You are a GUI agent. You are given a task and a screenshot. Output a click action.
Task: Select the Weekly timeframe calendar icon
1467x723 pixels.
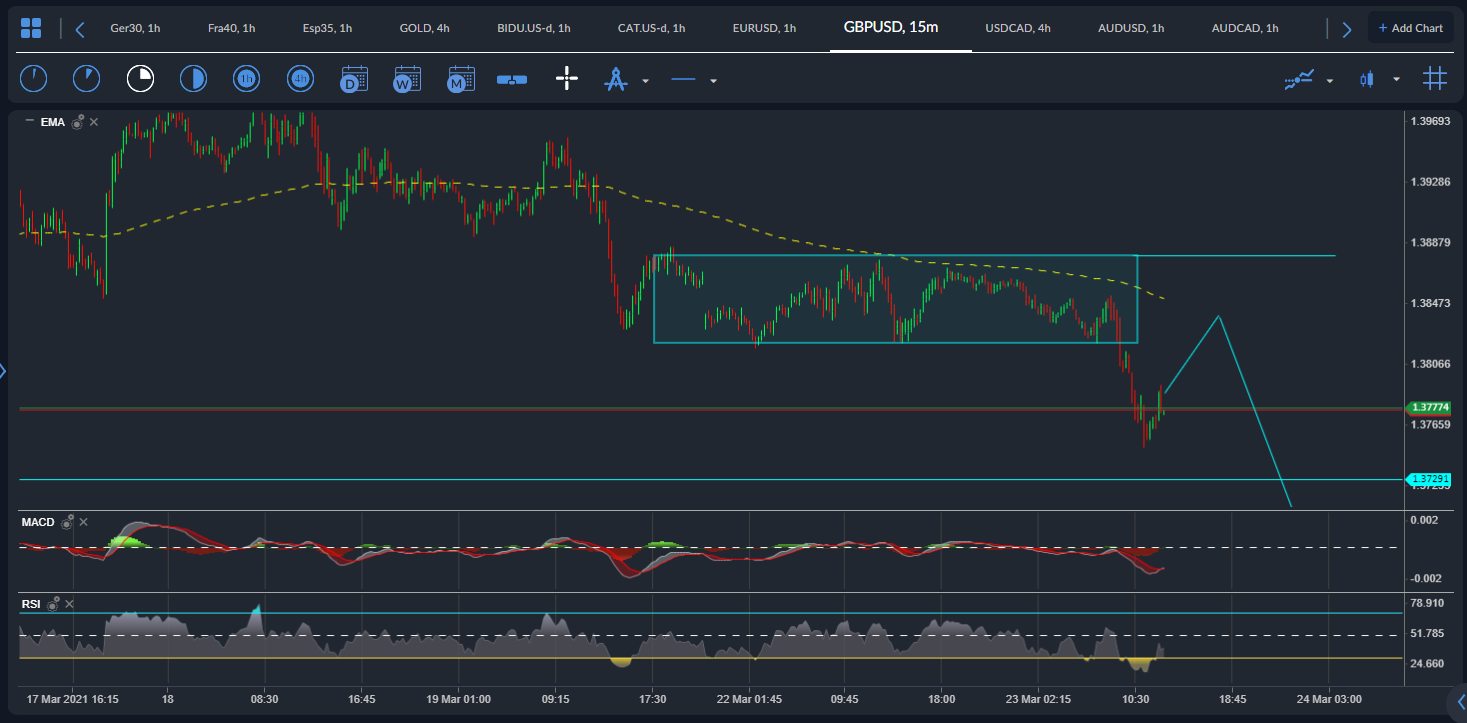(x=407, y=79)
